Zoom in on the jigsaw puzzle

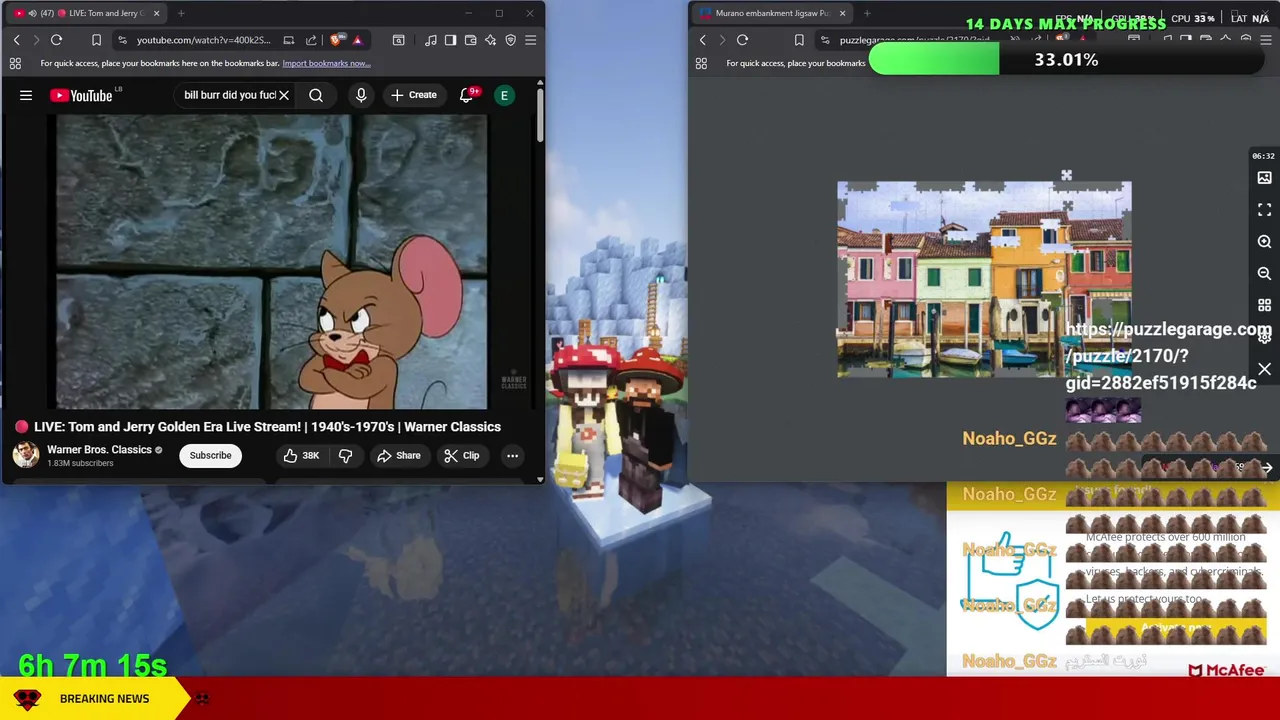pos(1264,242)
